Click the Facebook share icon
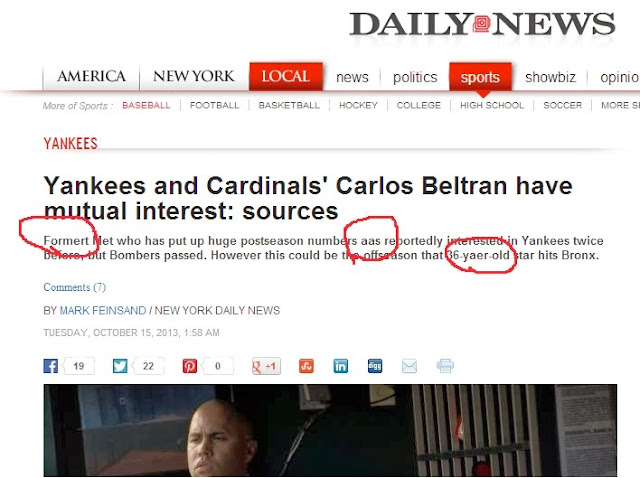 click(x=51, y=366)
